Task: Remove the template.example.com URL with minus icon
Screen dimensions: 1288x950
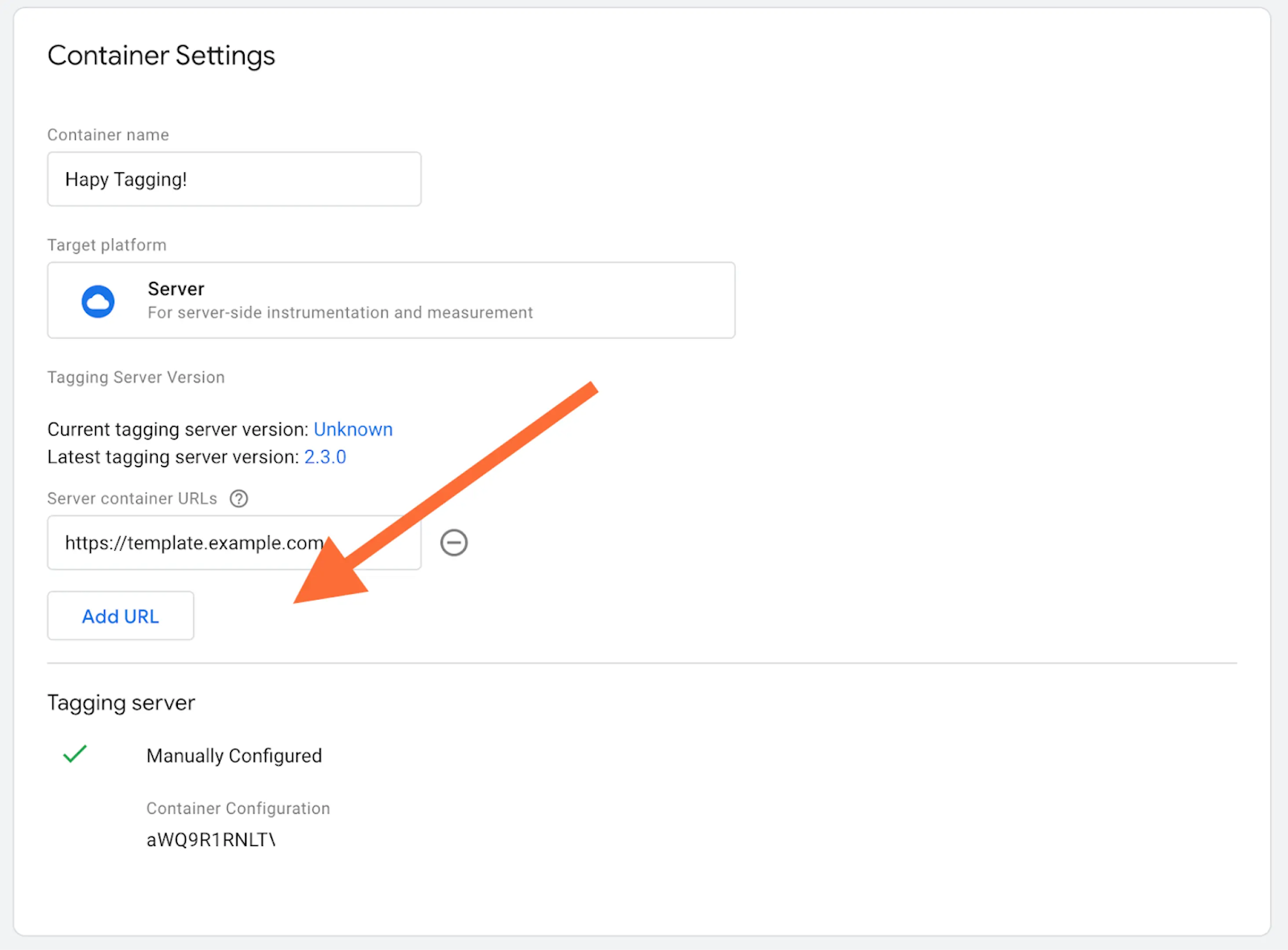Action: pyautogui.click(x=454, y=543)
